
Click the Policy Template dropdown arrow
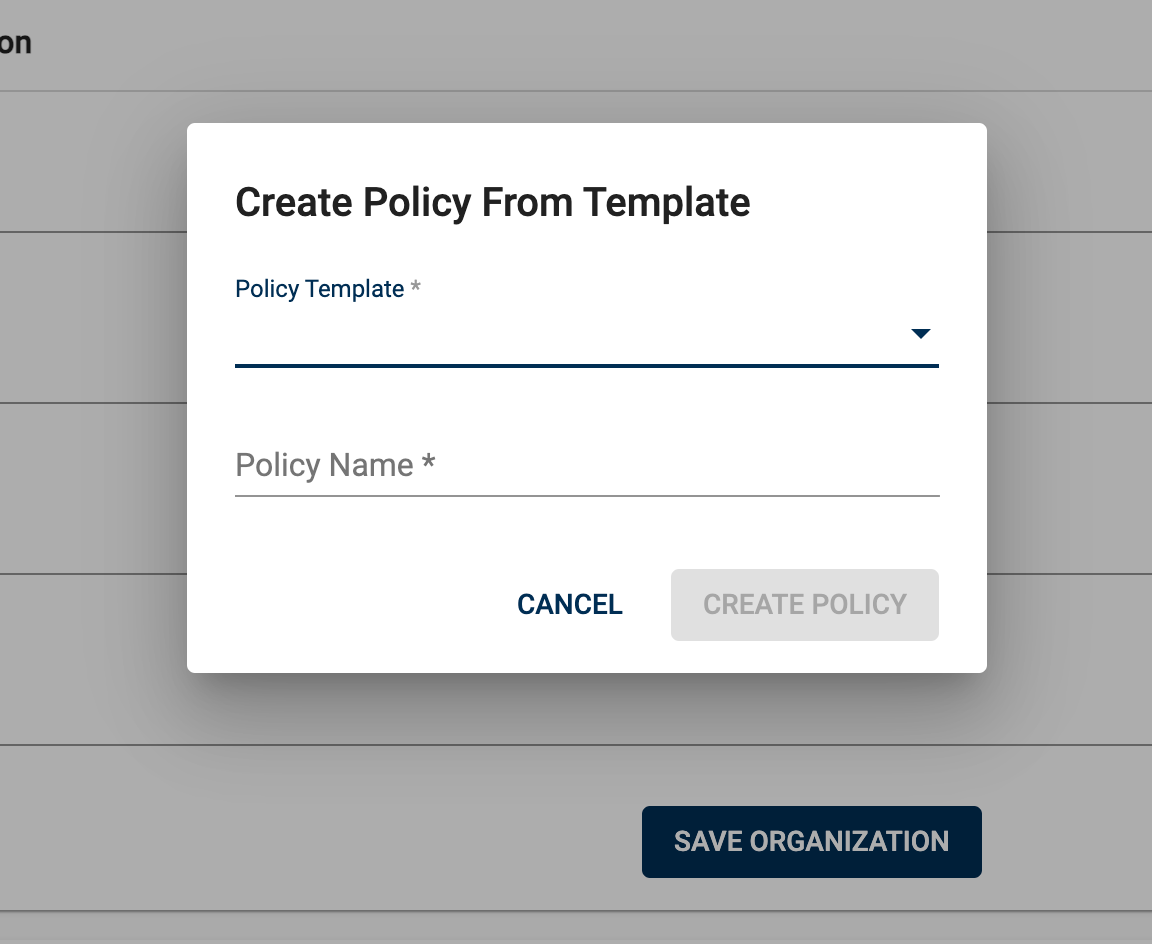coord(921,334)
